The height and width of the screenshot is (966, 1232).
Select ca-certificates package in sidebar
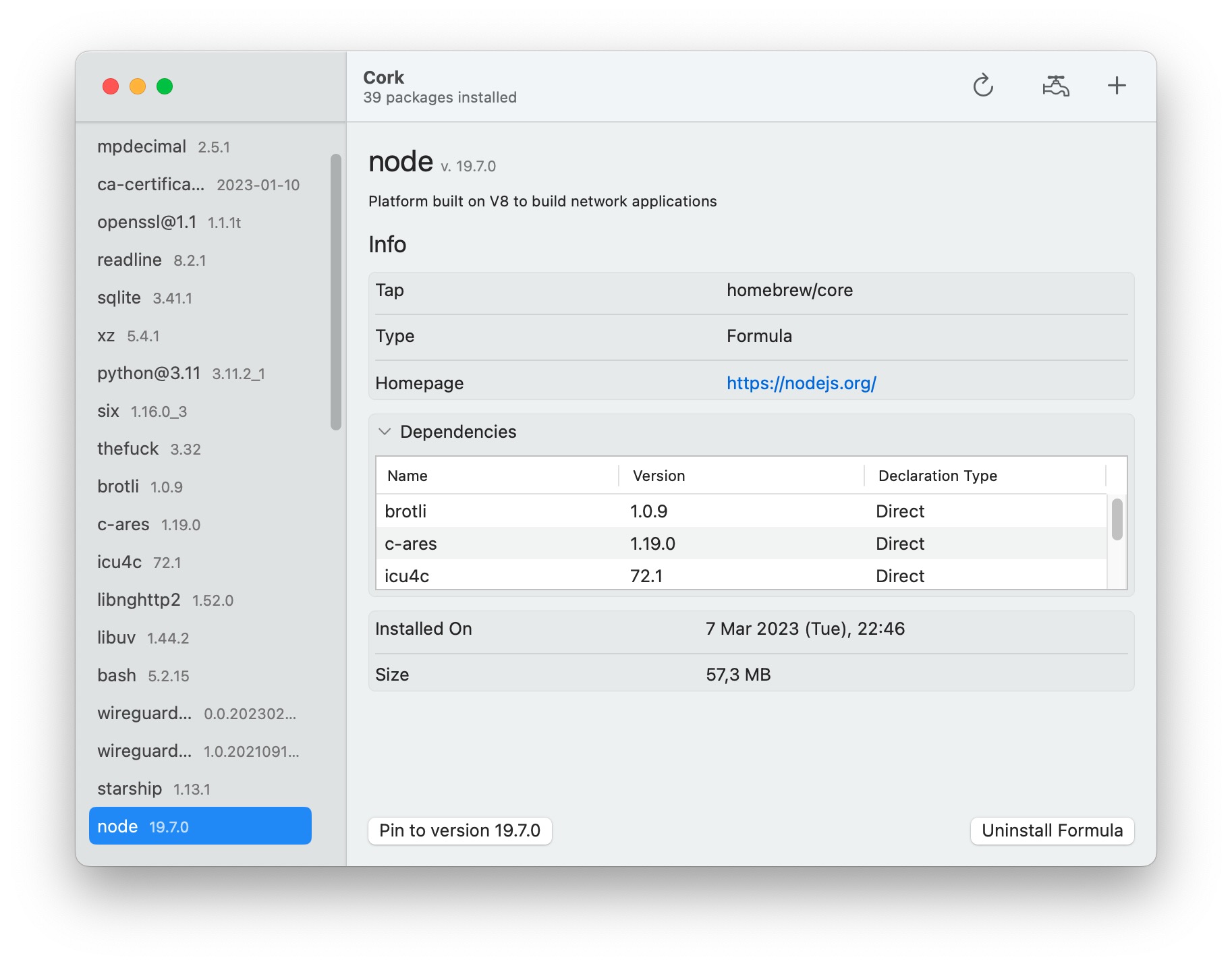coord(200,184)
